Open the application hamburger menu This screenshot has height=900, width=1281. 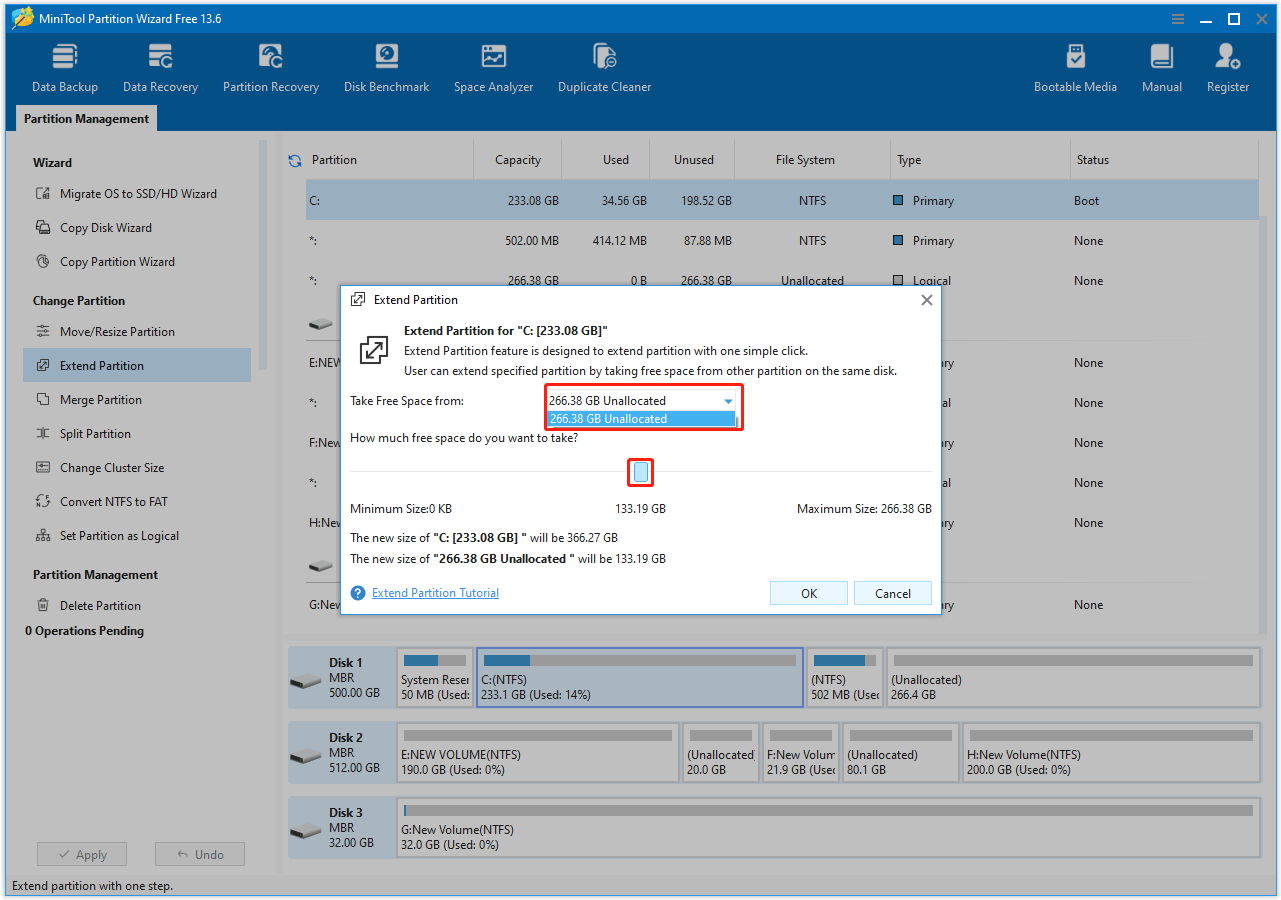[x=1178, y=18]
